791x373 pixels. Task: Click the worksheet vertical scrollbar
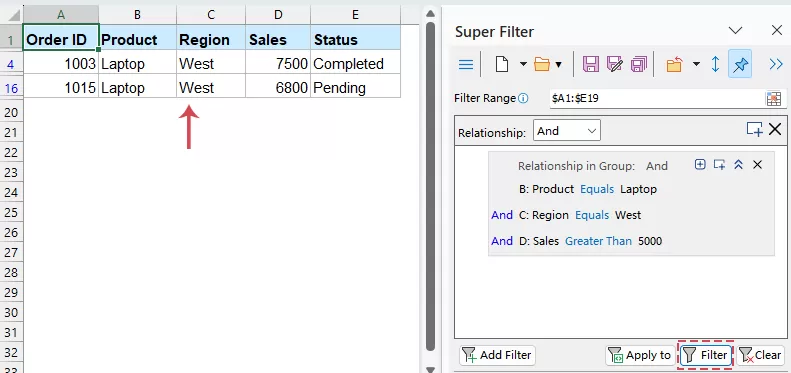coord(430,187)
